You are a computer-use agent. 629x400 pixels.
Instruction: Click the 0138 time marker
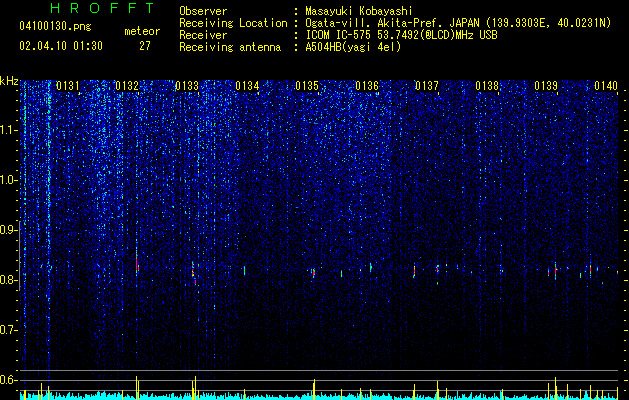click(x=487, y=85)
